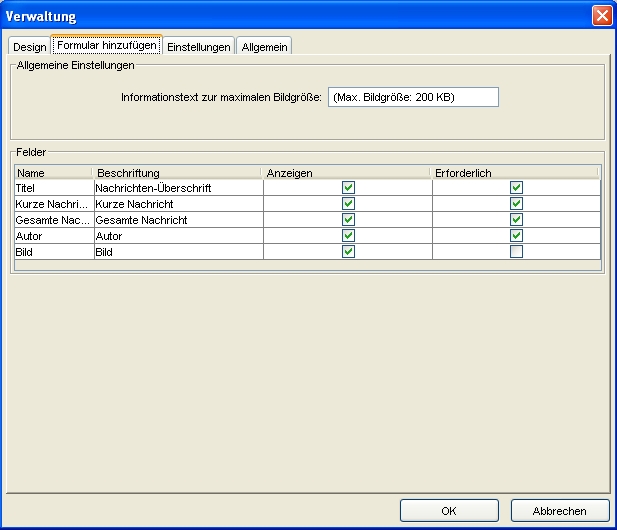Select the Formular hinzufügen tab

pos(107,46)
